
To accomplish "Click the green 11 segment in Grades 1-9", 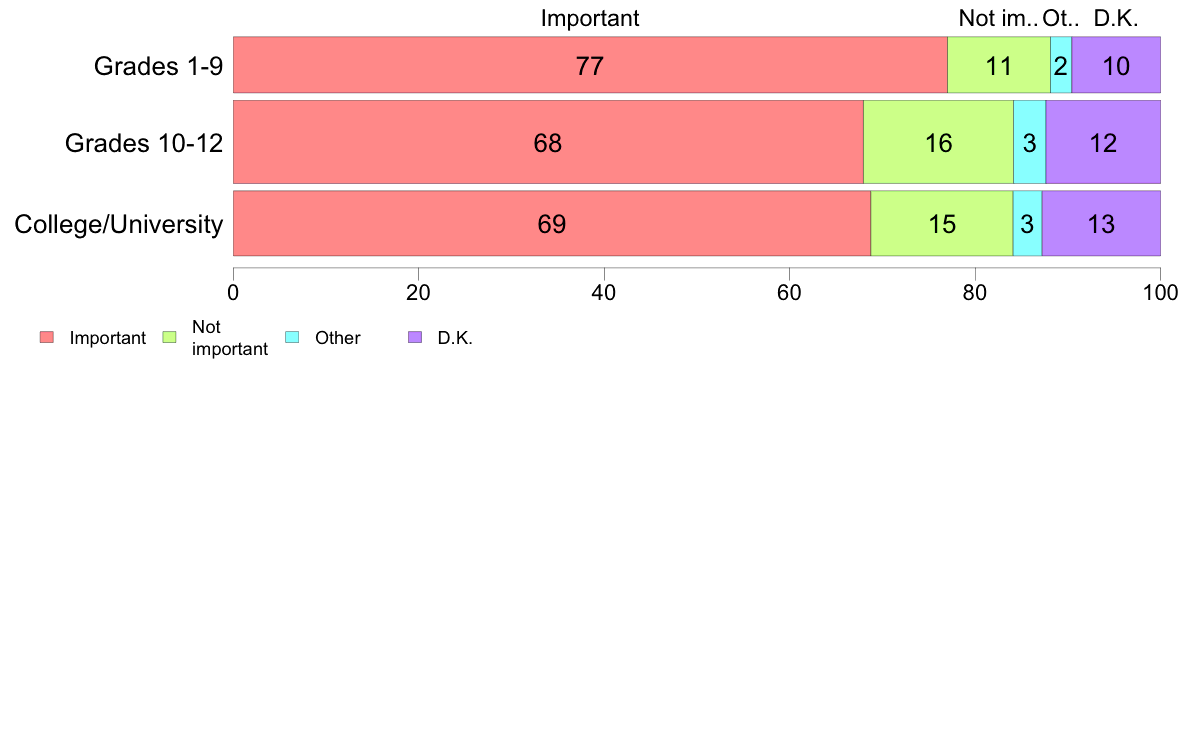I will coord(999,65).
